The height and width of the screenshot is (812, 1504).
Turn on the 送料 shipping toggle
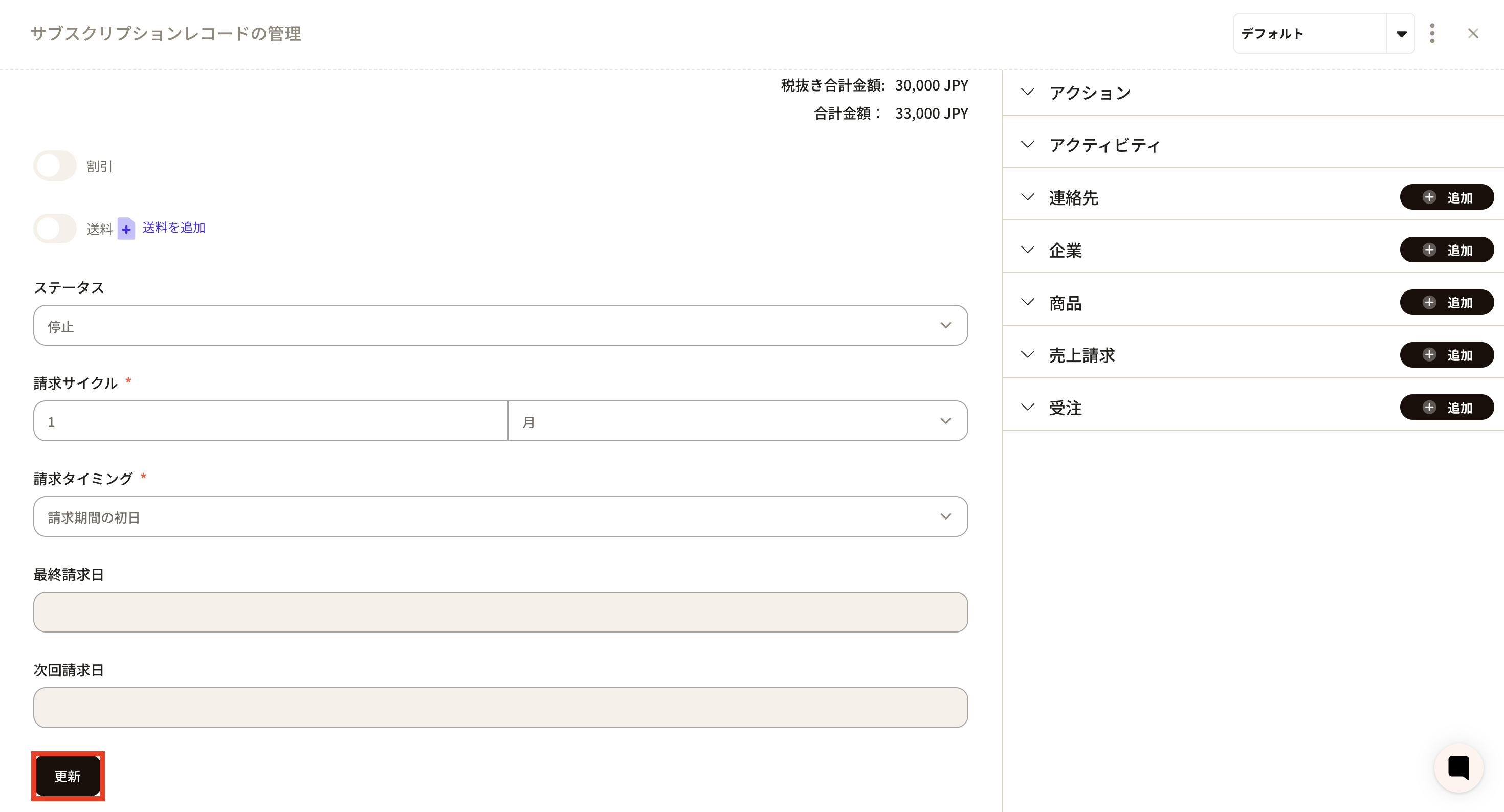(55, 228)
